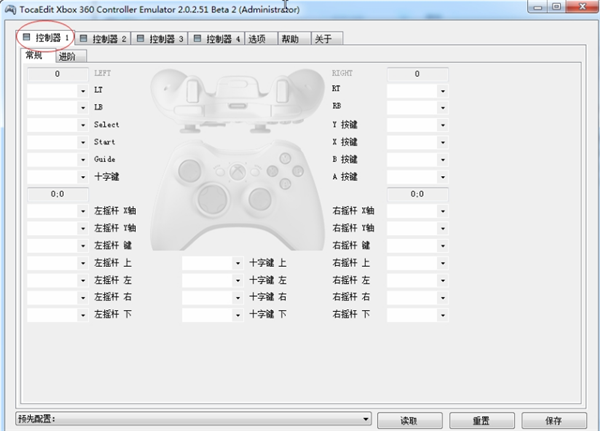The height and width of the screenshot is (431, 600).
Task: Switch to the 控制器 1 tab
Action: [46, 38]
